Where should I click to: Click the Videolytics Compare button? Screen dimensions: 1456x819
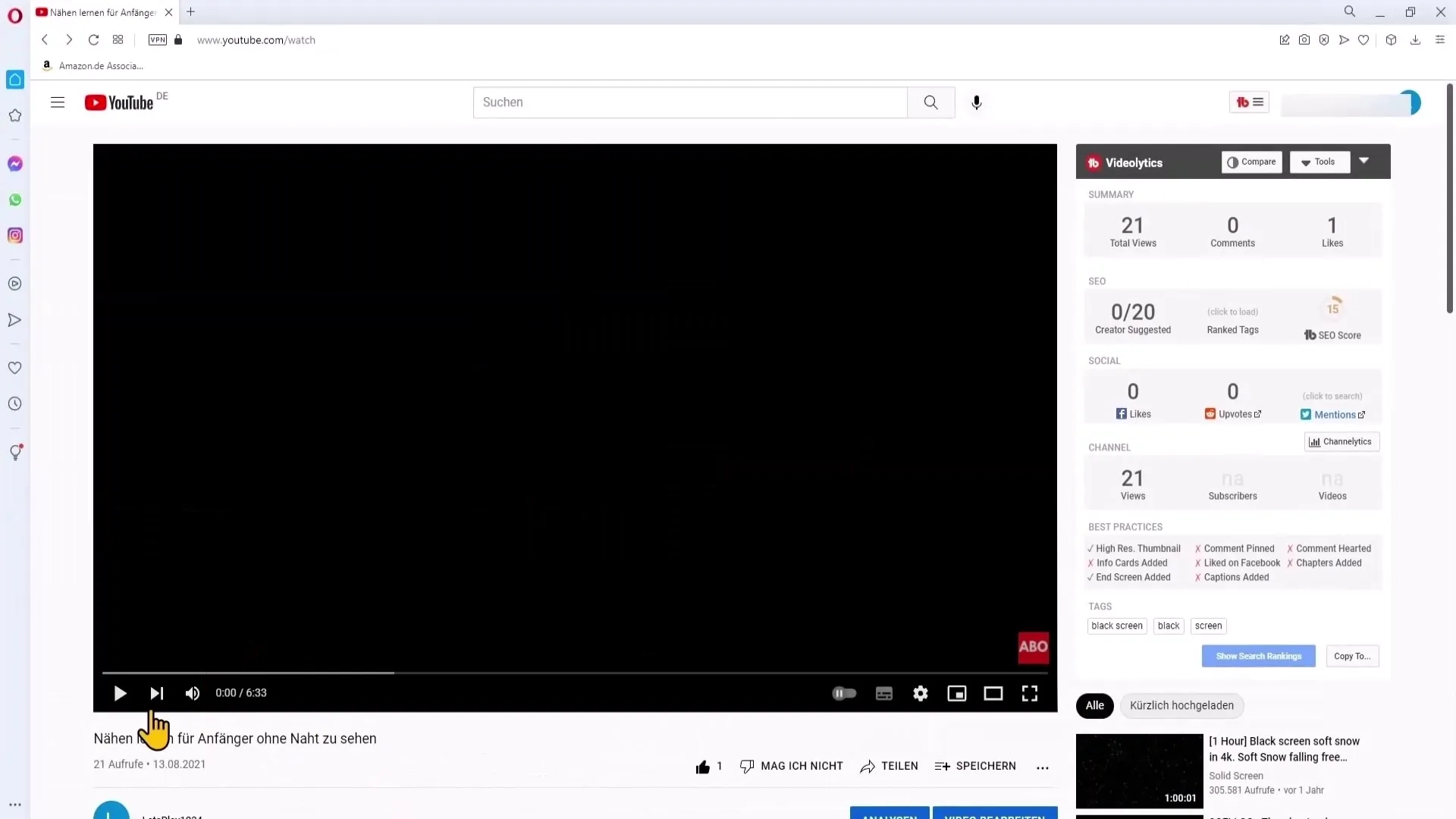1252,162
